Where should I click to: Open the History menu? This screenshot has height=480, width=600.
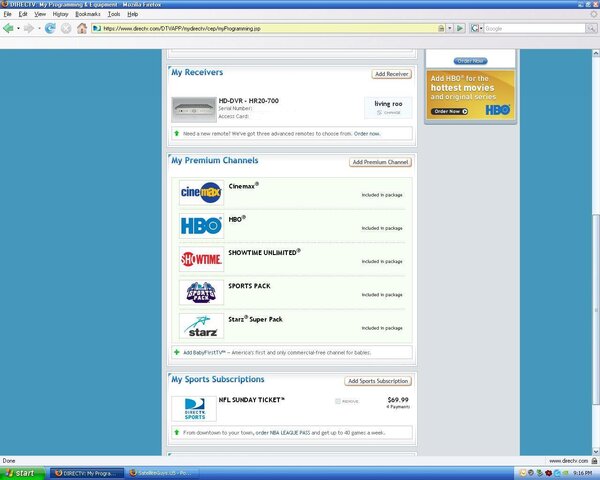coord(60,14)
